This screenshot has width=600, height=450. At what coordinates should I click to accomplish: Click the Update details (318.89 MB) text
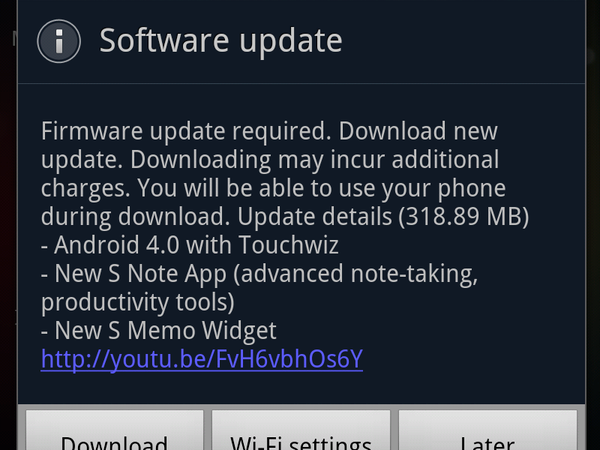[383, 217]
